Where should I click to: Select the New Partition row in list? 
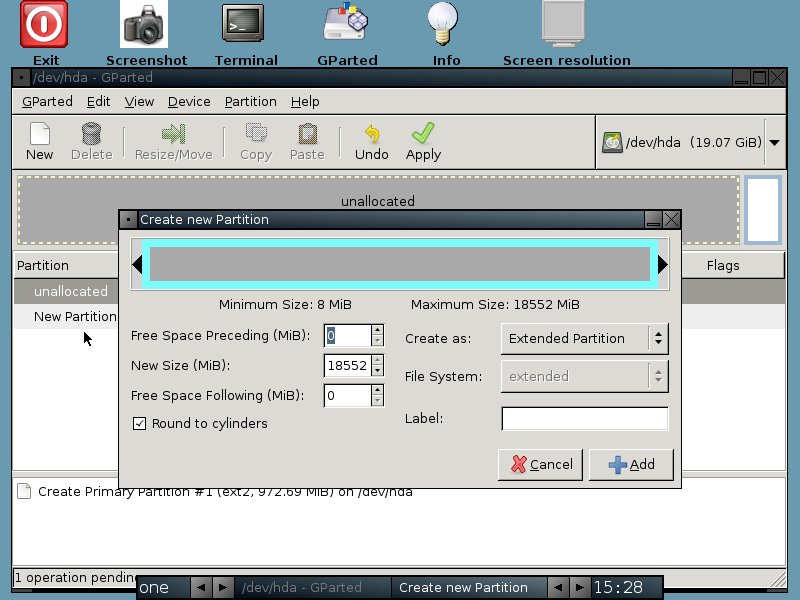click(66, 316)
